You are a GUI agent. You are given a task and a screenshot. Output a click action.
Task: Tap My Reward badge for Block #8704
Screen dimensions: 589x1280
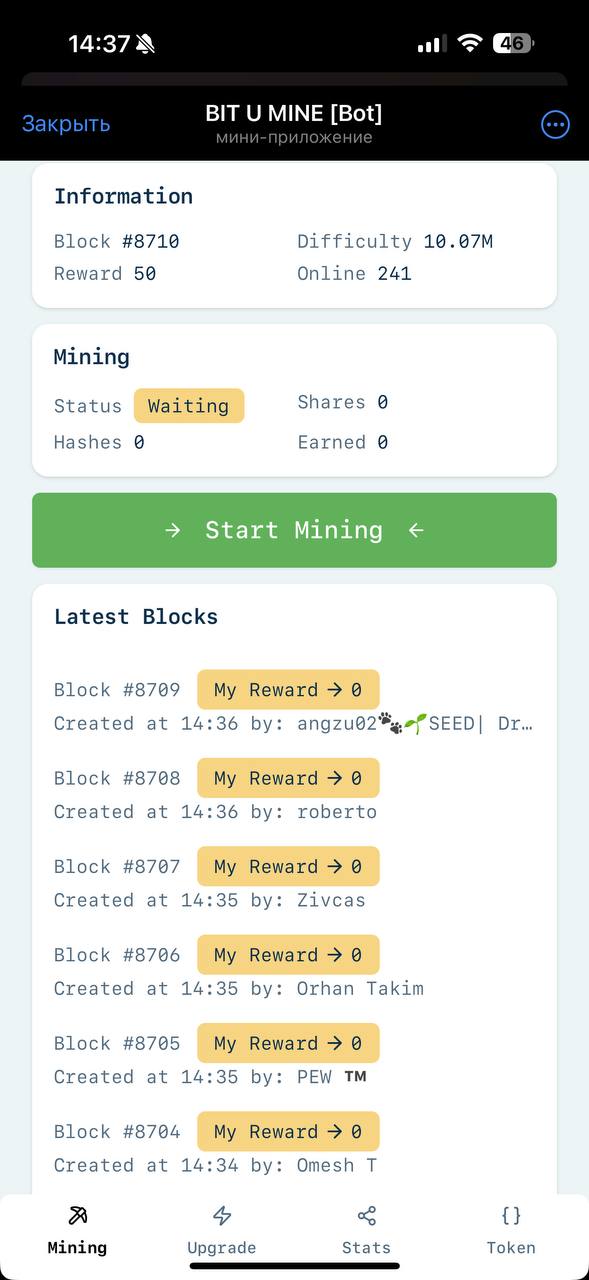(288, 1132)
